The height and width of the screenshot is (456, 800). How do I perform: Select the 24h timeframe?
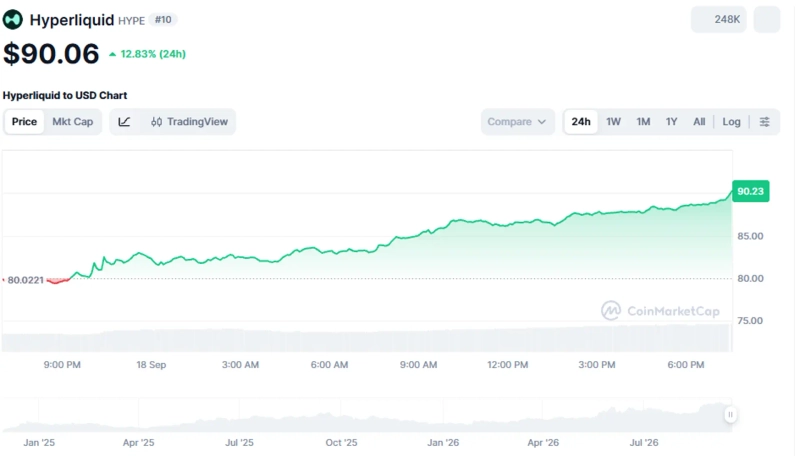point(581,122)
